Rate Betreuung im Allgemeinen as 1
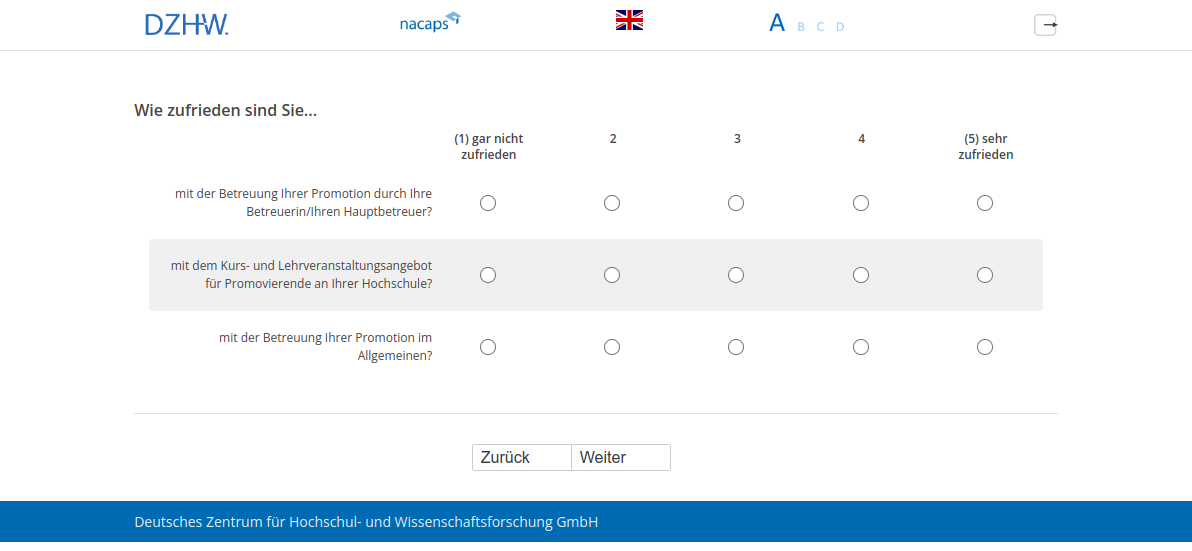This screenshot has width=1192, height=551. [x=488, y=347]
